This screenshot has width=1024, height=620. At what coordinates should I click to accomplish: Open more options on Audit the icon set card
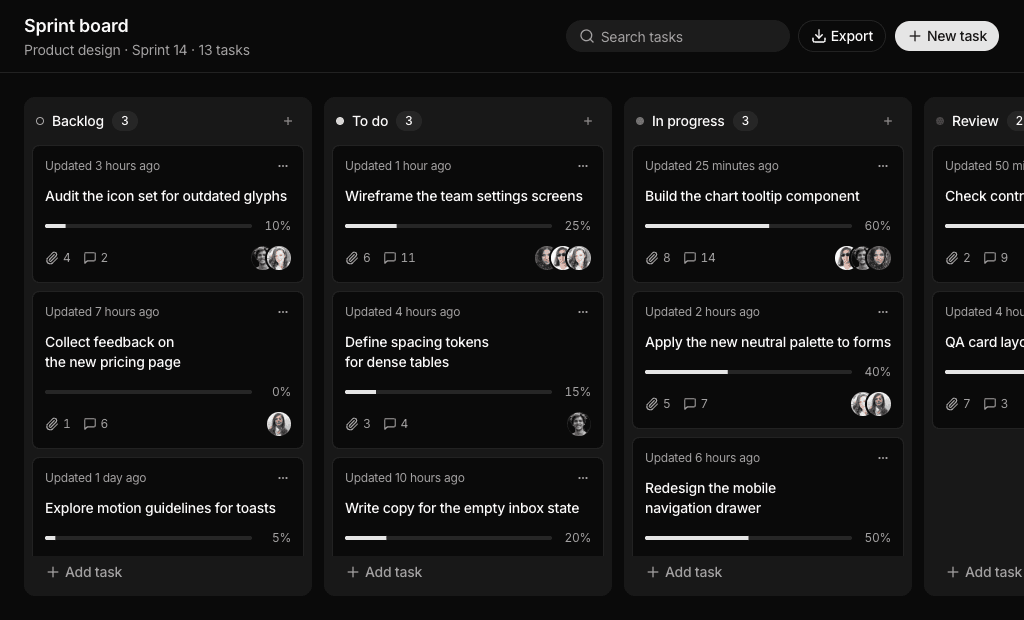click(283, 166)
